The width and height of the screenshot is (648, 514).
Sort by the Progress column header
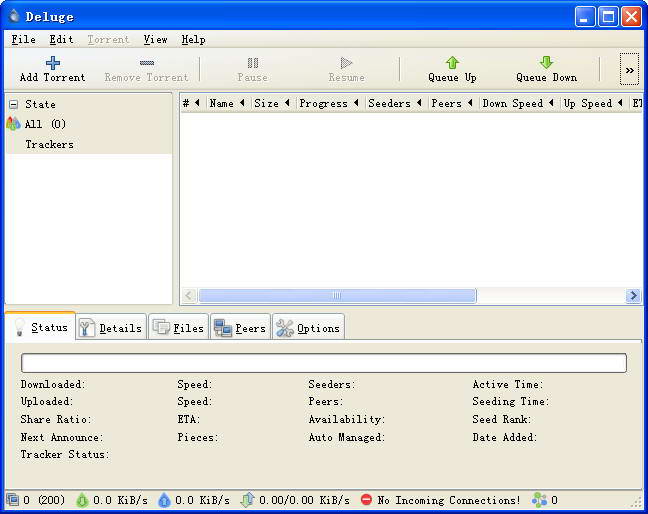tap(329, 103)
